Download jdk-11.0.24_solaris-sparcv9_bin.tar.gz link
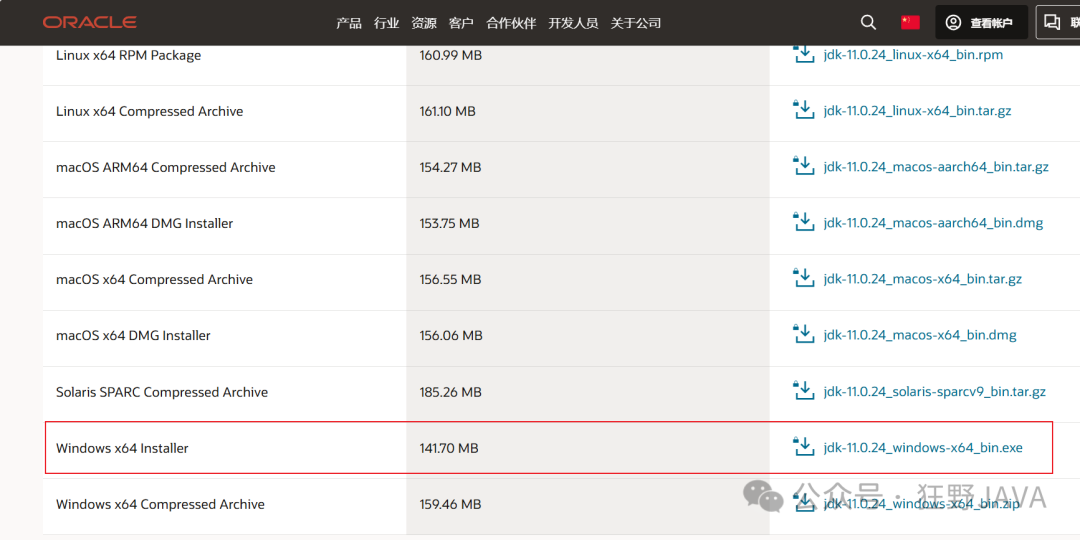Image resolution: width=1080 pixels, height=540 pixels. pos(935,392)
